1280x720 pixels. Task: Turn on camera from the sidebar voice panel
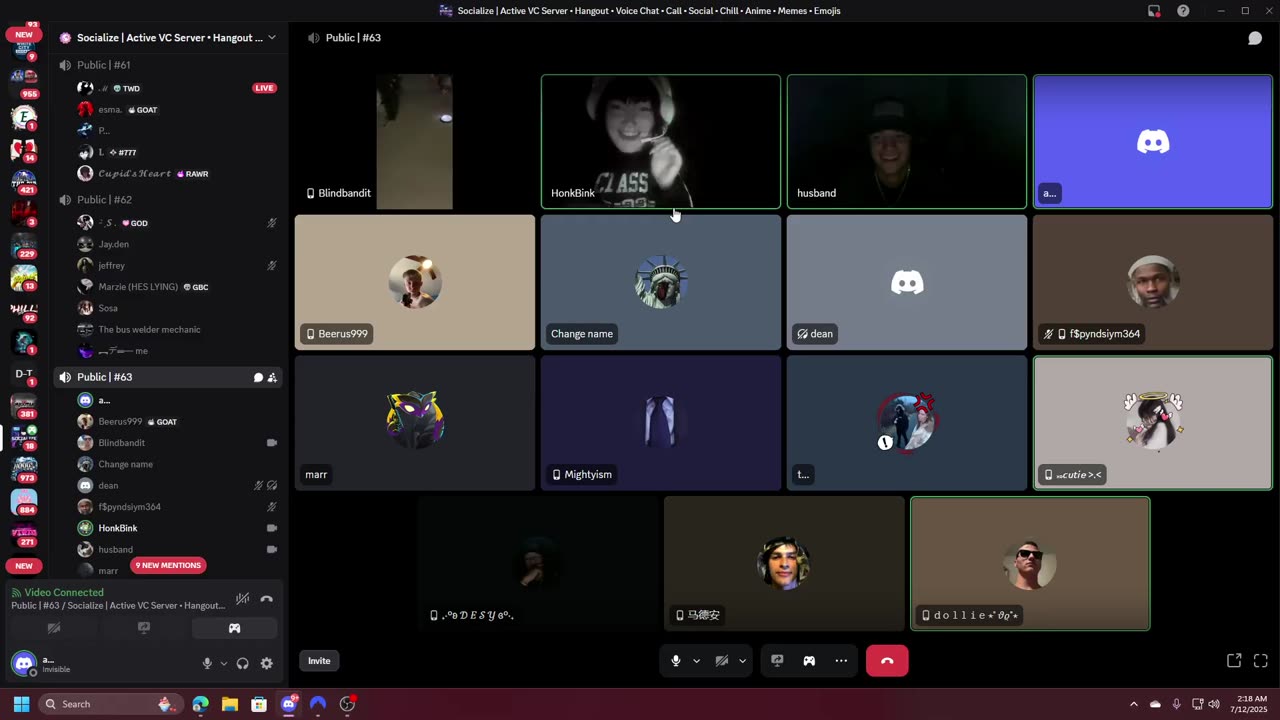pos(54,628)
